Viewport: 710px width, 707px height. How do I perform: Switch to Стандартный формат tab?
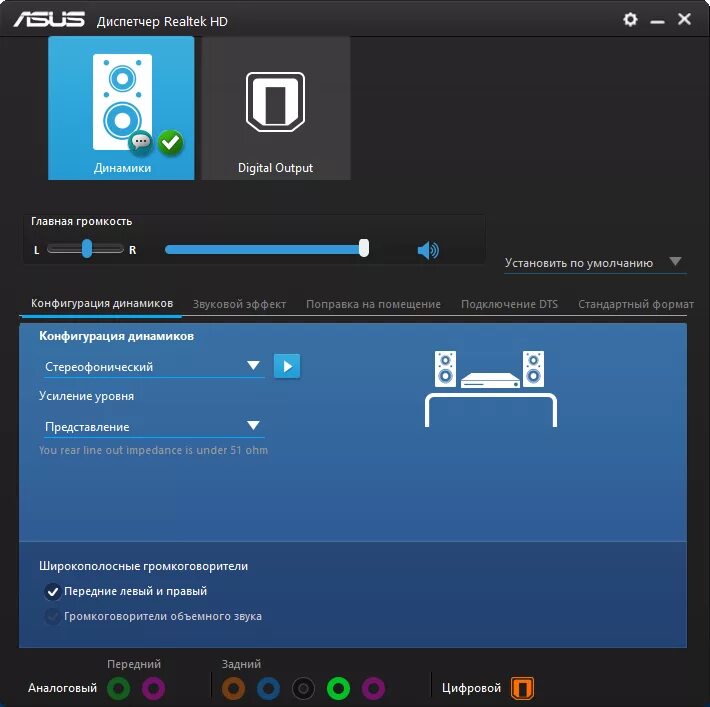click(x=636, y=304)
